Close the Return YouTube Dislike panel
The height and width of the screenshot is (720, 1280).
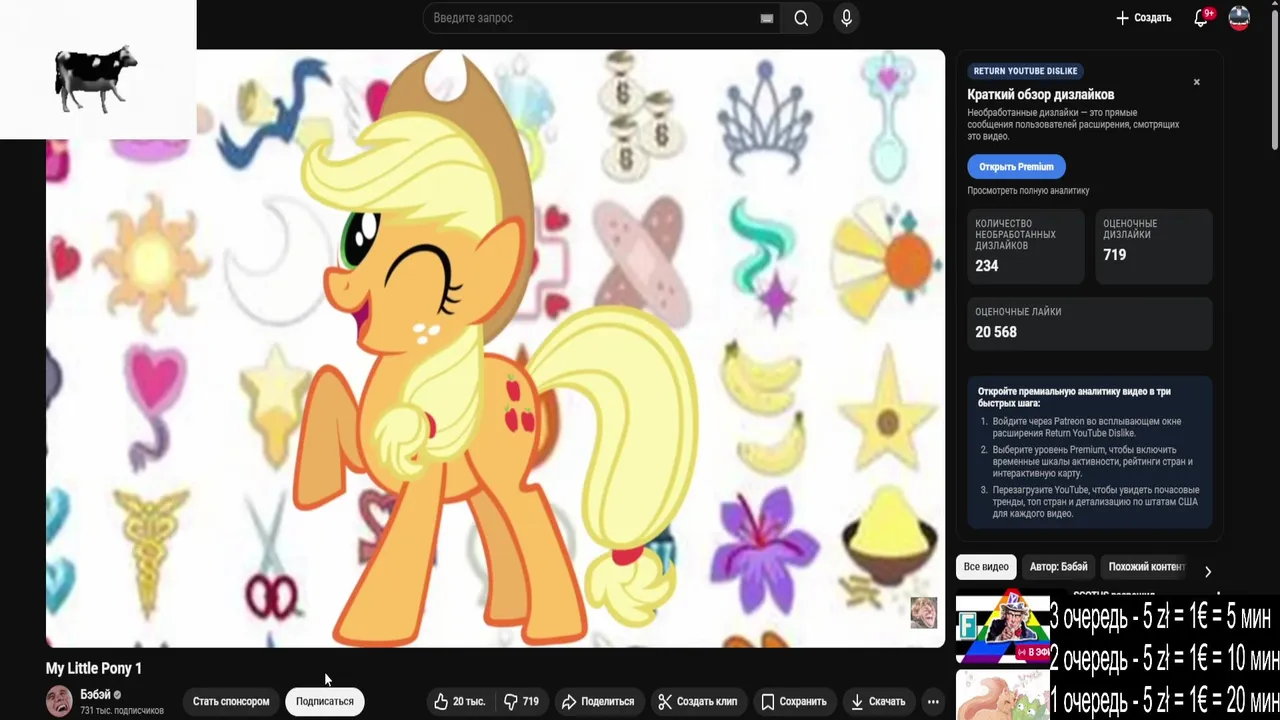coord(1196,82)
